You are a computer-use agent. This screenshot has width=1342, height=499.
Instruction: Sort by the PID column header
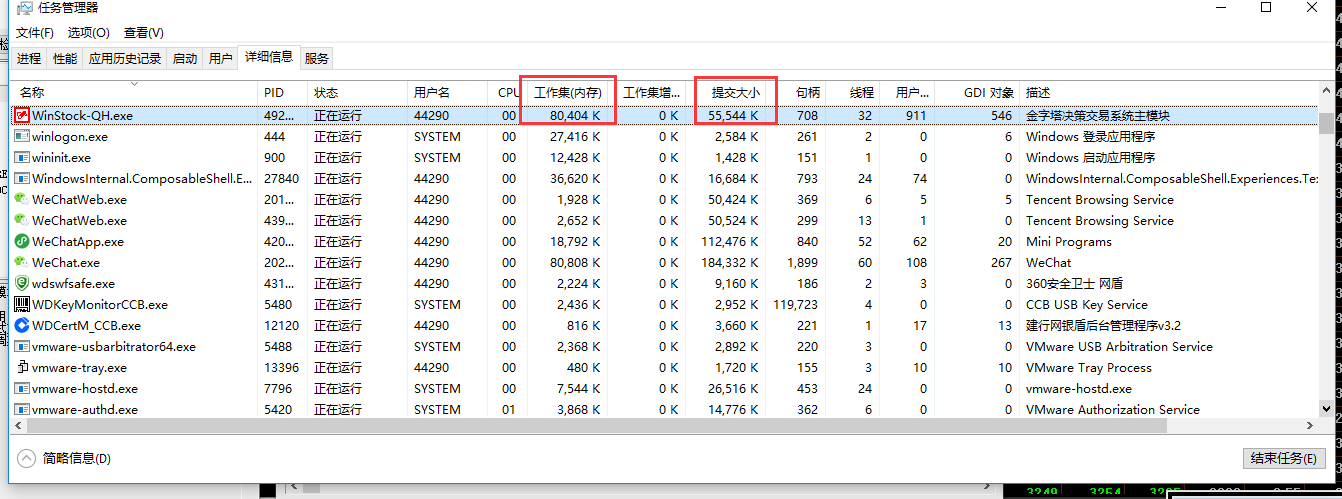(x=283, y=92)
